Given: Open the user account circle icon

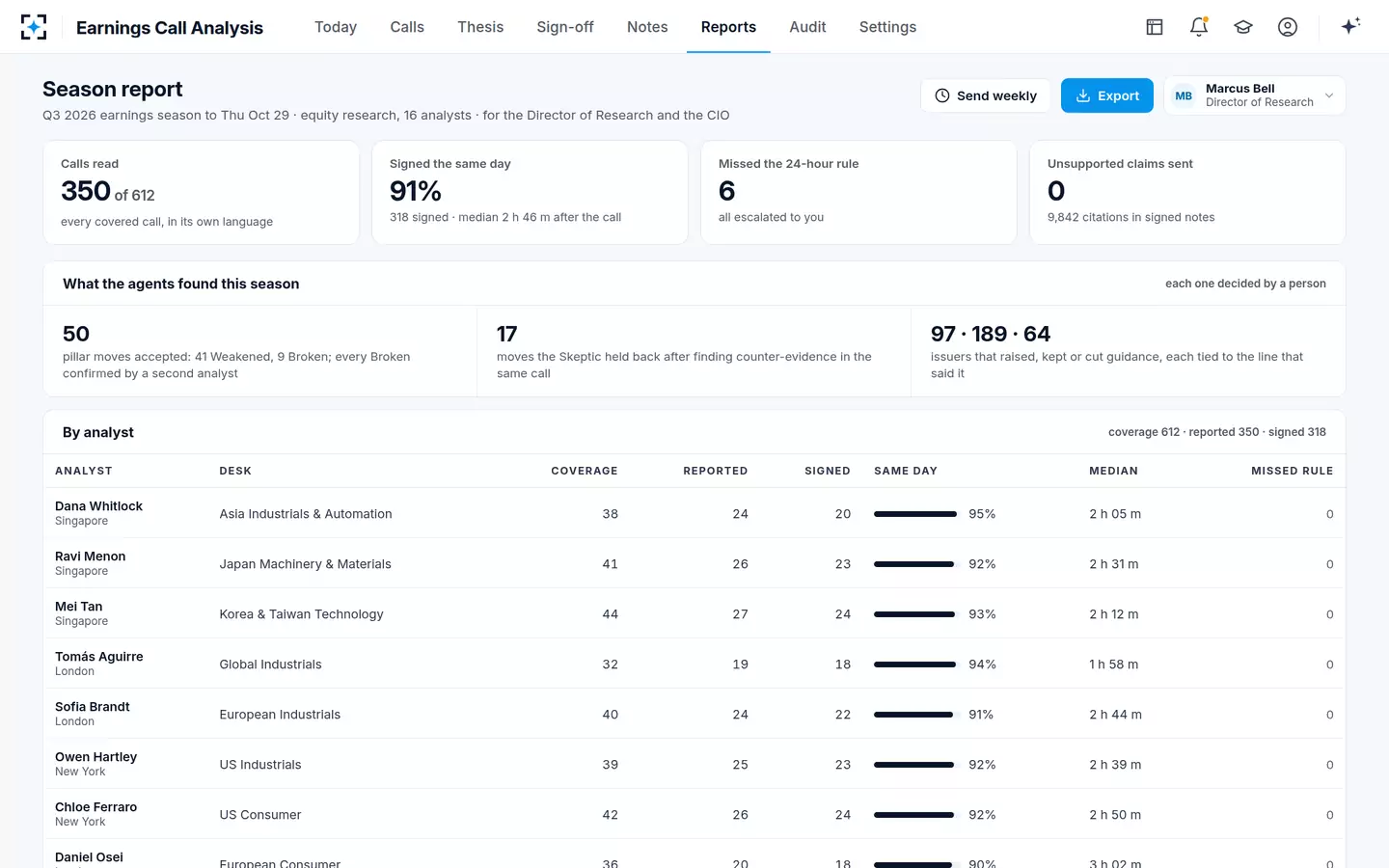Looking at the screenshot, I should coord(1288,27).
